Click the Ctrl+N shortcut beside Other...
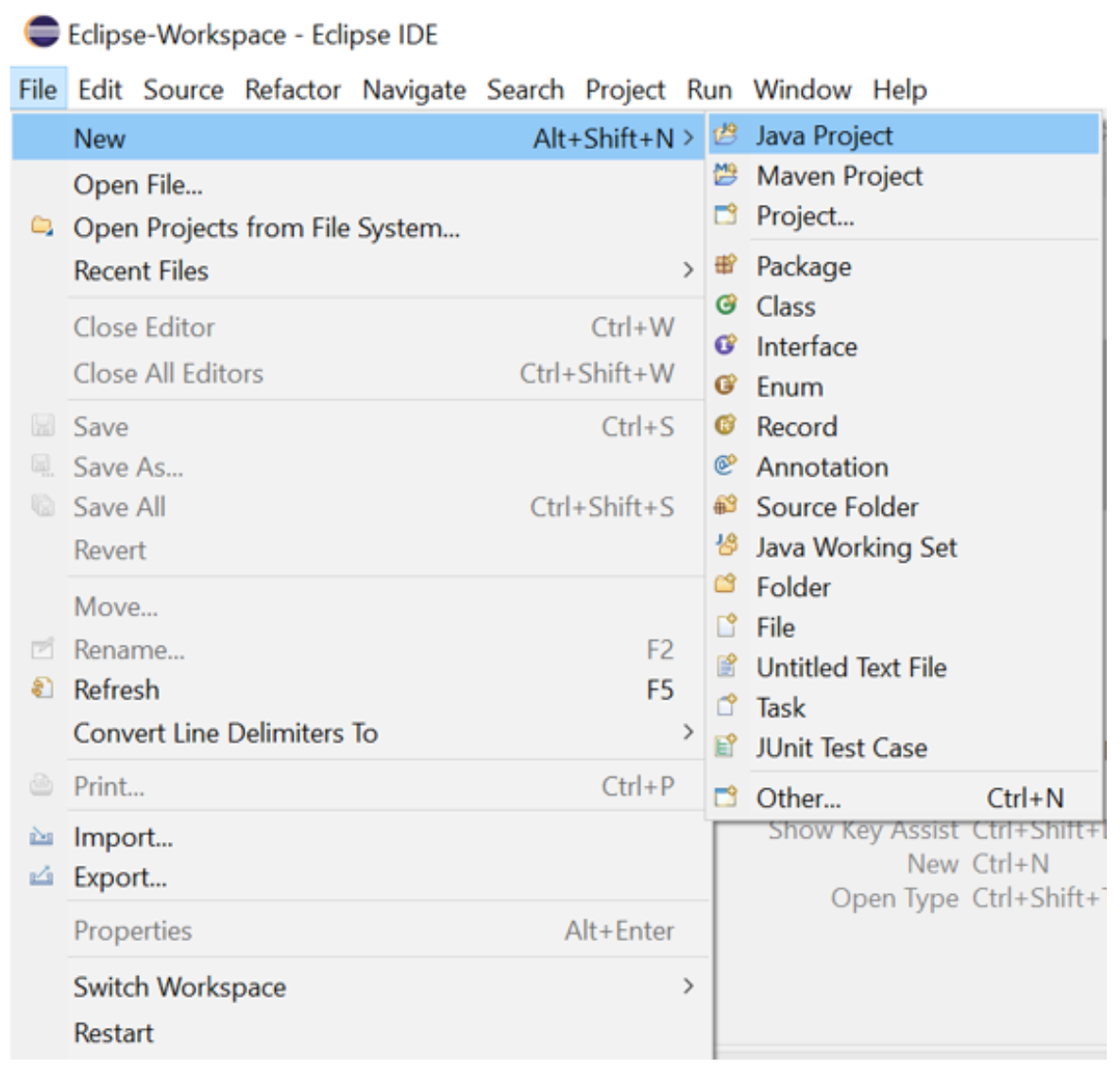 point(1026,798)
